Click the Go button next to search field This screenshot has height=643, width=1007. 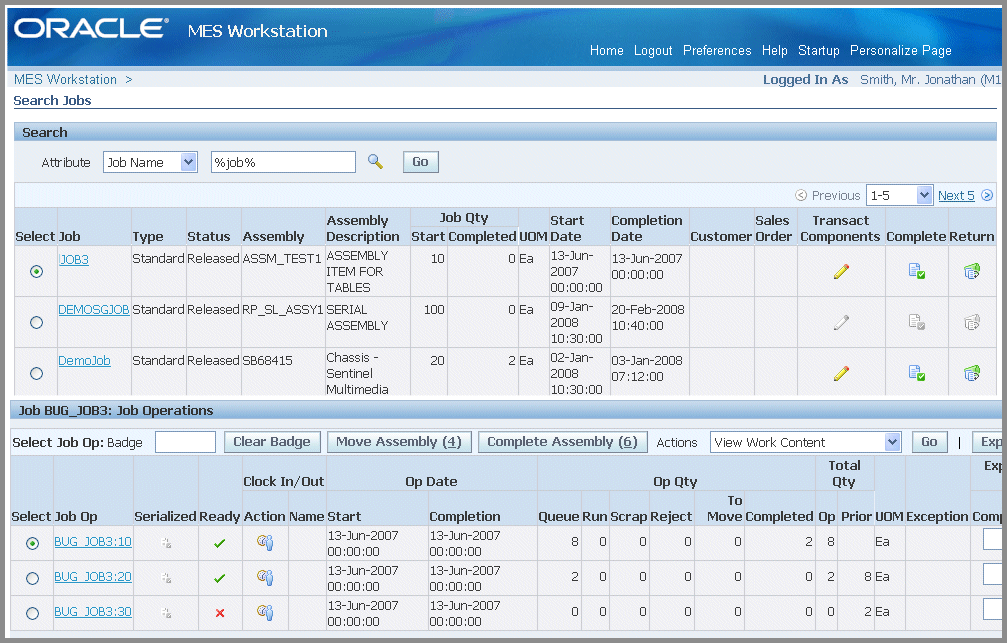pos(421,162)
